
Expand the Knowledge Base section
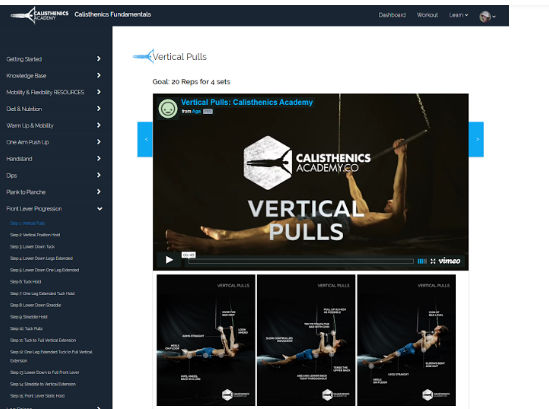[x=54, y=76]
